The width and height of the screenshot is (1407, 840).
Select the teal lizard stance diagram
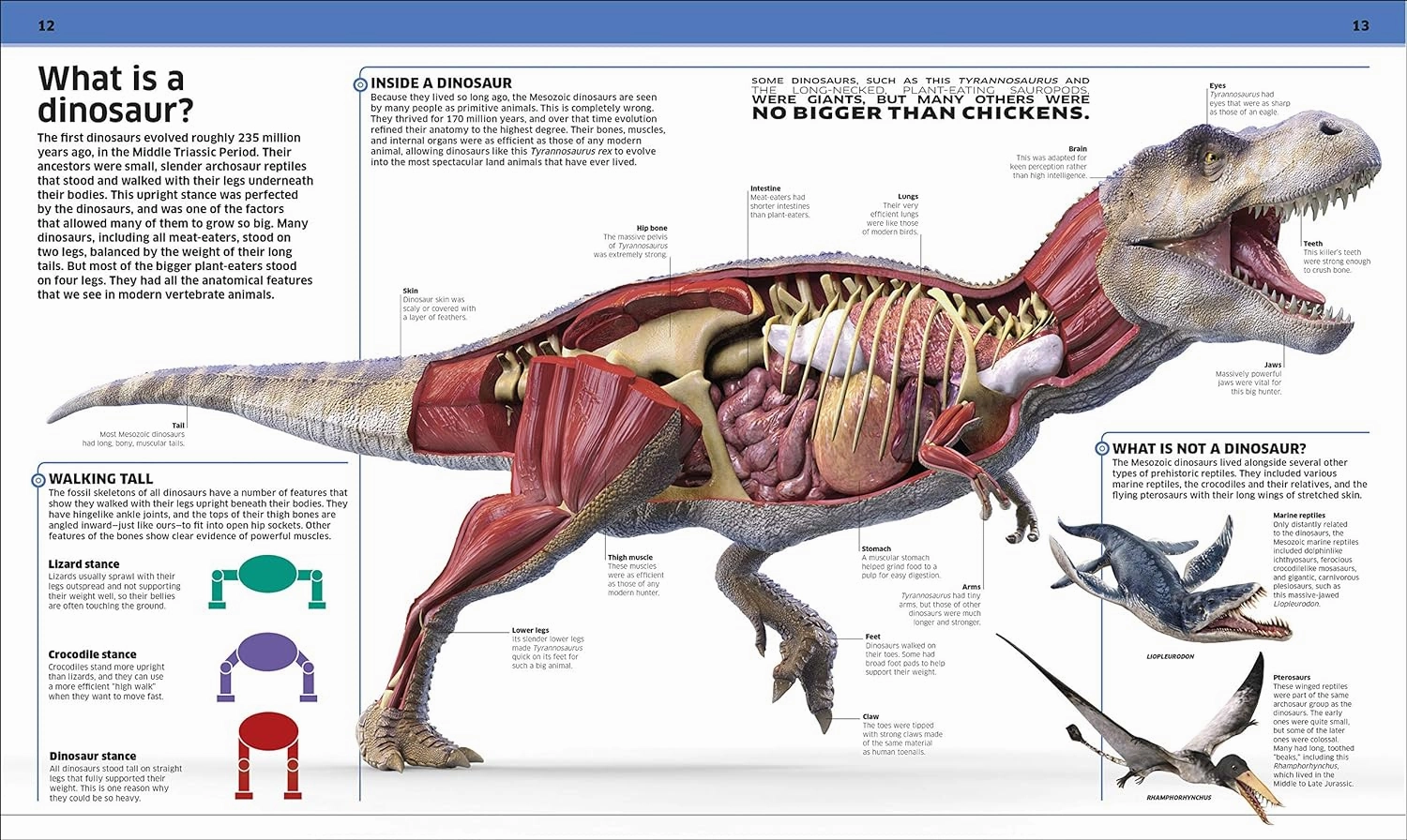pyautogui.click(x=267, y=582)
